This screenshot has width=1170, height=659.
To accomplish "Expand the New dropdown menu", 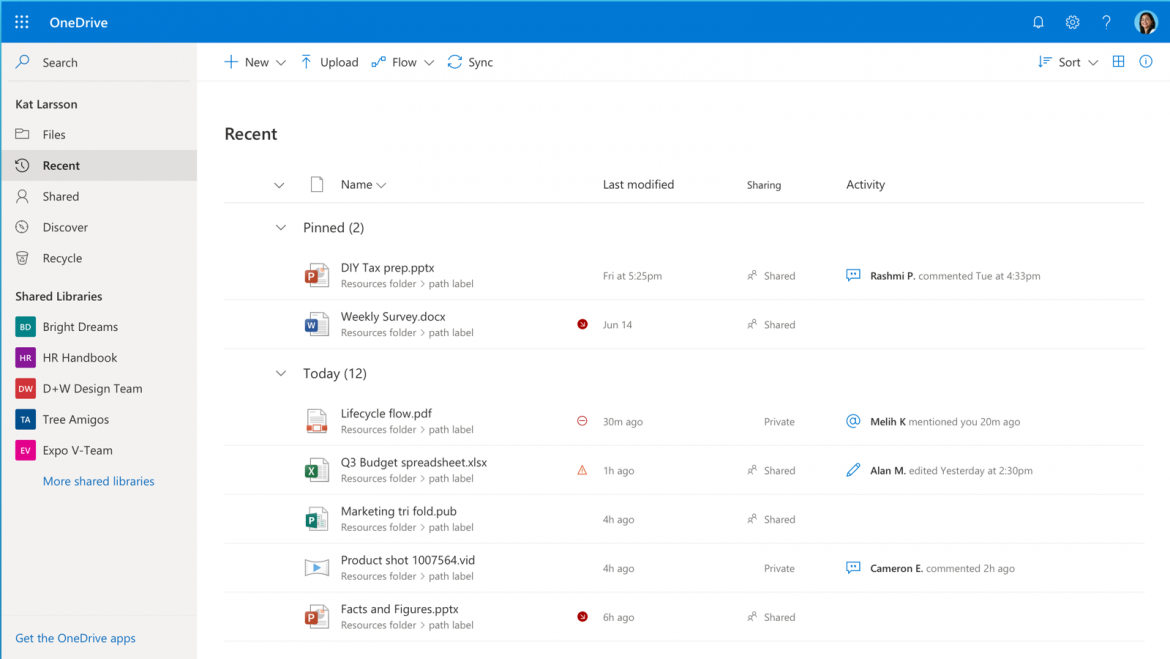I will pos(255,61).
